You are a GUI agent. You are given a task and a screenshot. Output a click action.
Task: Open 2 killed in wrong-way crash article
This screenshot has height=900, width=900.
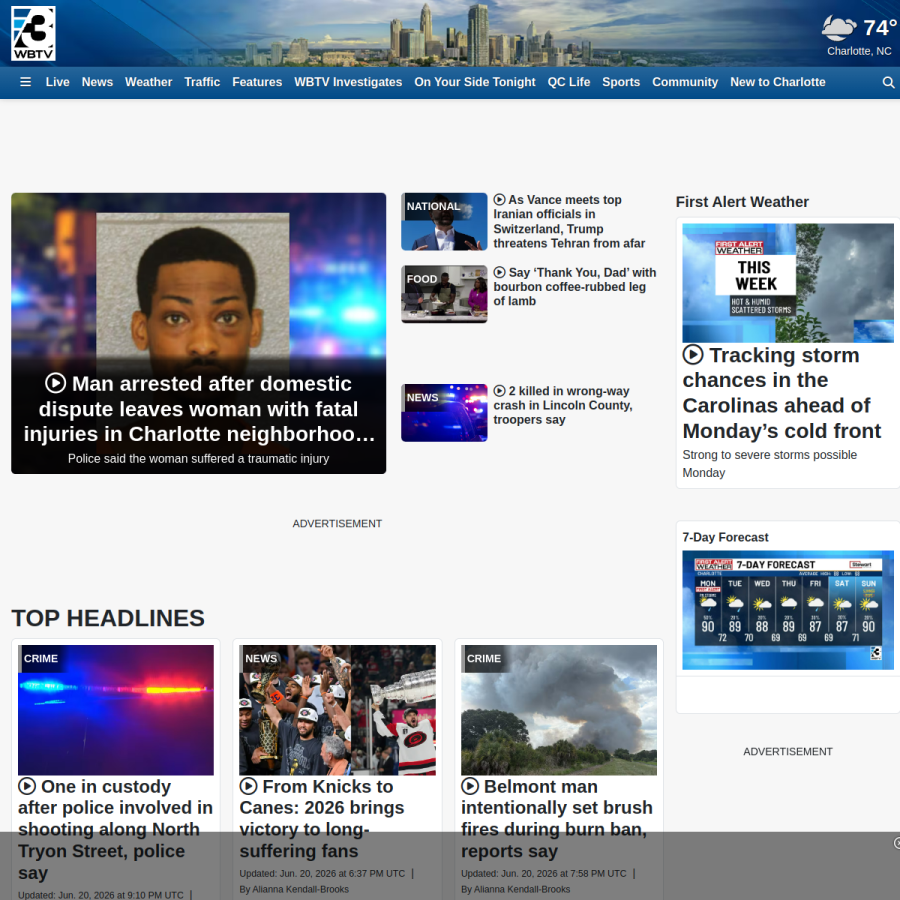point(563,405)
